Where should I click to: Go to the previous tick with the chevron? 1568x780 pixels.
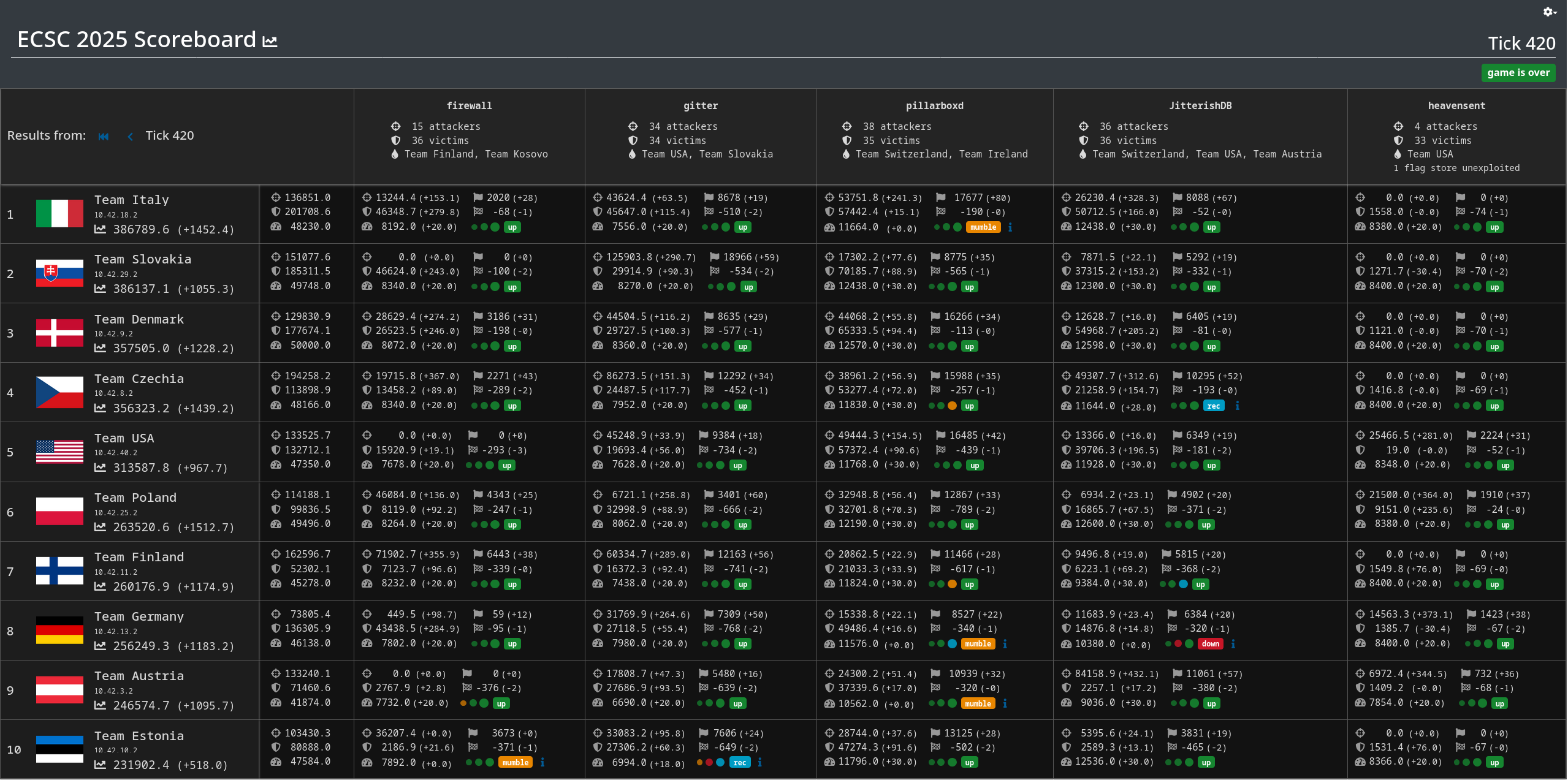(x=130, y=136)
